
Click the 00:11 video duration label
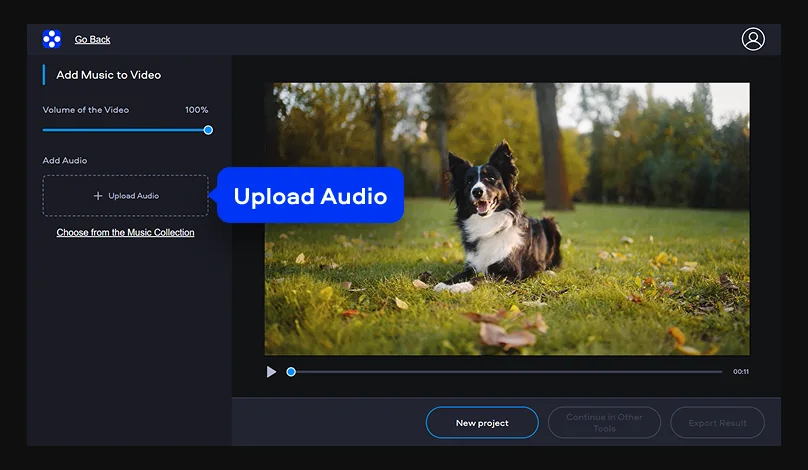click(x=741, y=372)
